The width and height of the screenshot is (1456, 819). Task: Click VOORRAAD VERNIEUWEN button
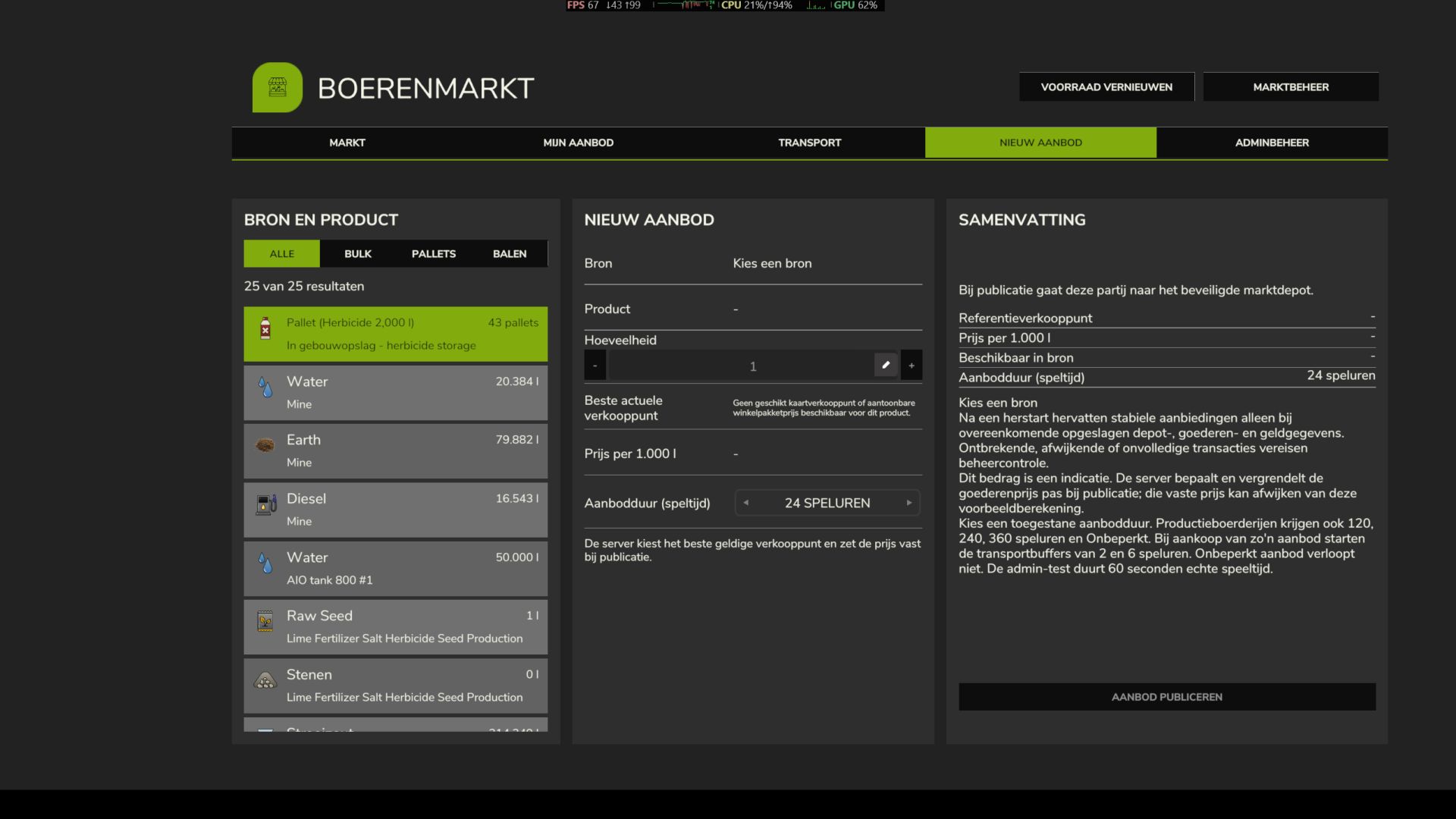[1106, 87]
